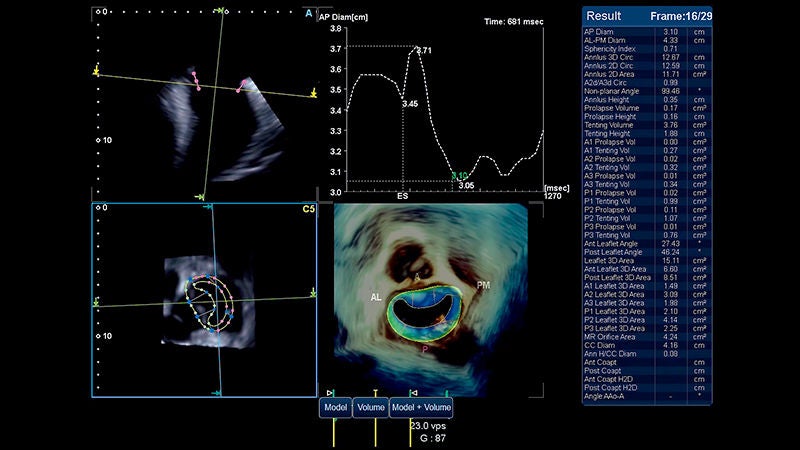Select the Annlus 2D Area row
Viewport: 800px width, 450px height.
pyautogui.click(x=647, y=74)
